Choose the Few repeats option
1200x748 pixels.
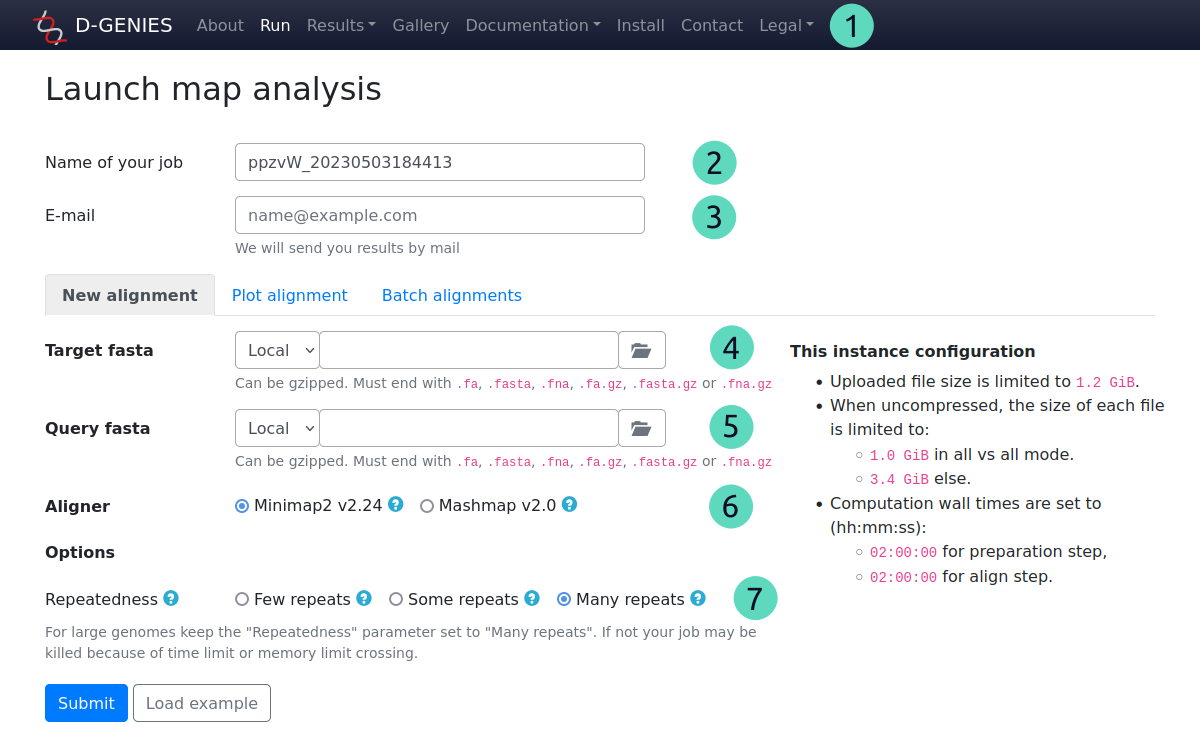click(x=242, y=600)
